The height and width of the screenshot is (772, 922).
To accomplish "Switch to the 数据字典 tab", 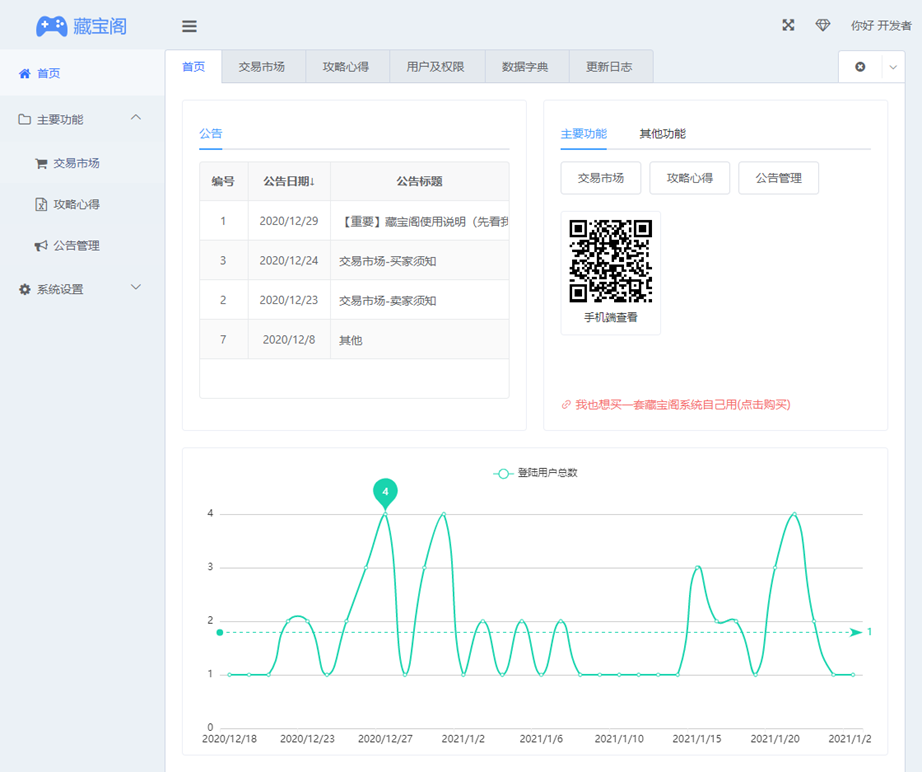I will click(525, 66).
